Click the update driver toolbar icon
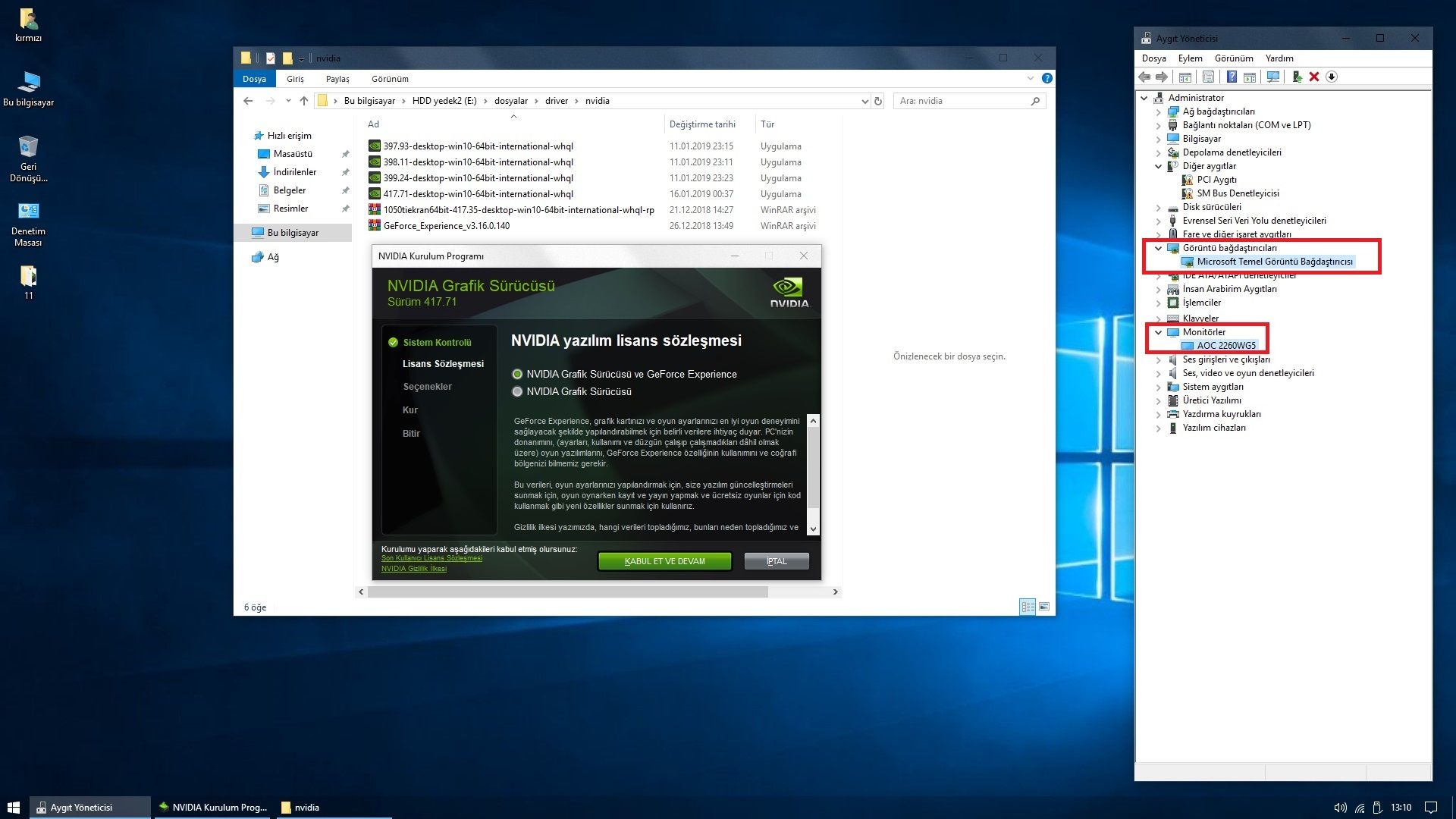Screen dimensions: 1456x819 pos(1297,77)
